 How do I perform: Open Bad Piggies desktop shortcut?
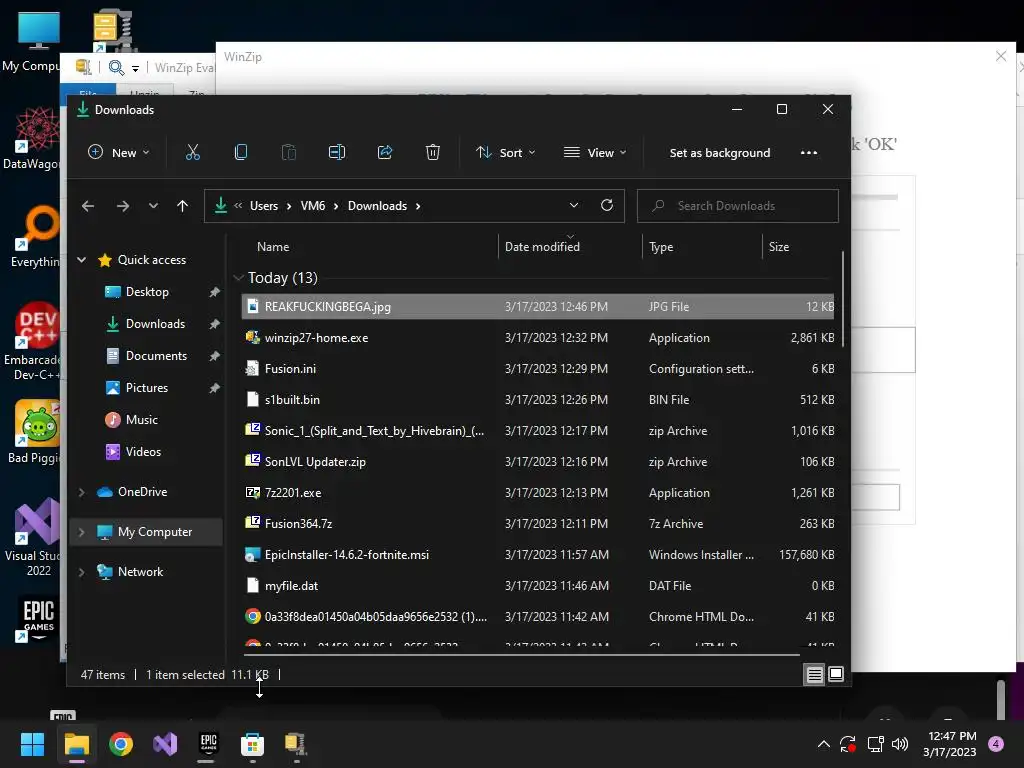(37, 433)
